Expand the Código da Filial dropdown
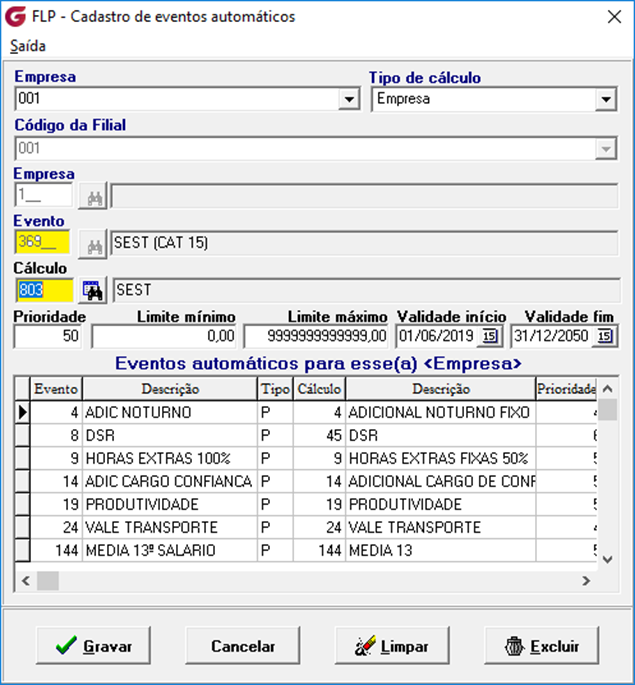This screenshot has height=685, width=635. [x=606, y=149]
